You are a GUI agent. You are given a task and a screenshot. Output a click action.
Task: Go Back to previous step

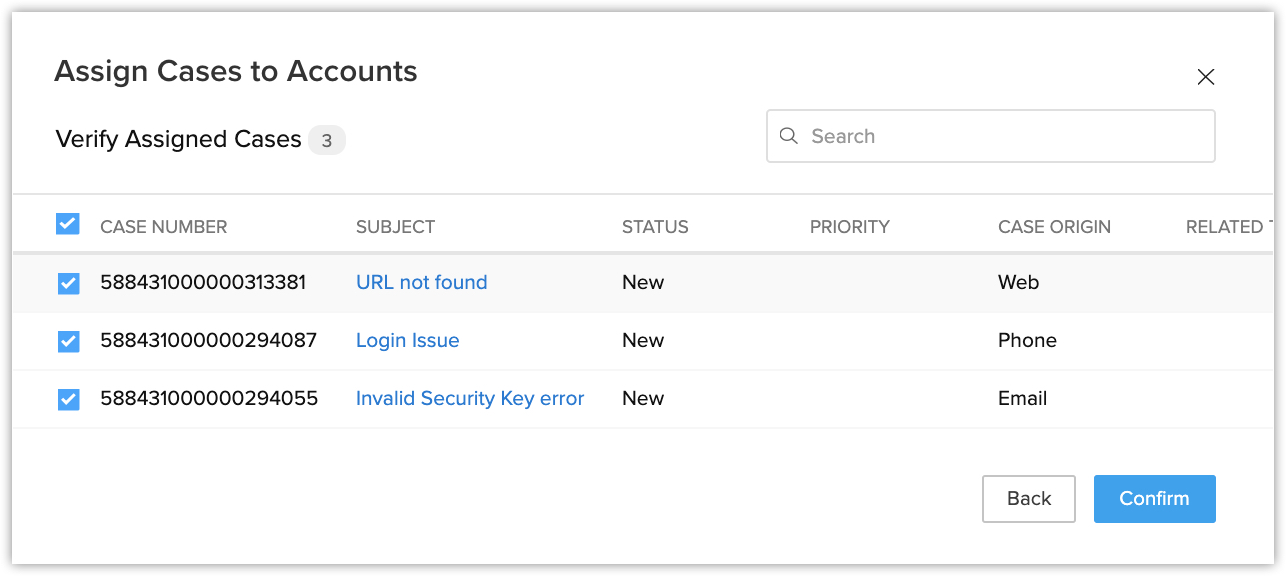click(x=1028, y=499)
